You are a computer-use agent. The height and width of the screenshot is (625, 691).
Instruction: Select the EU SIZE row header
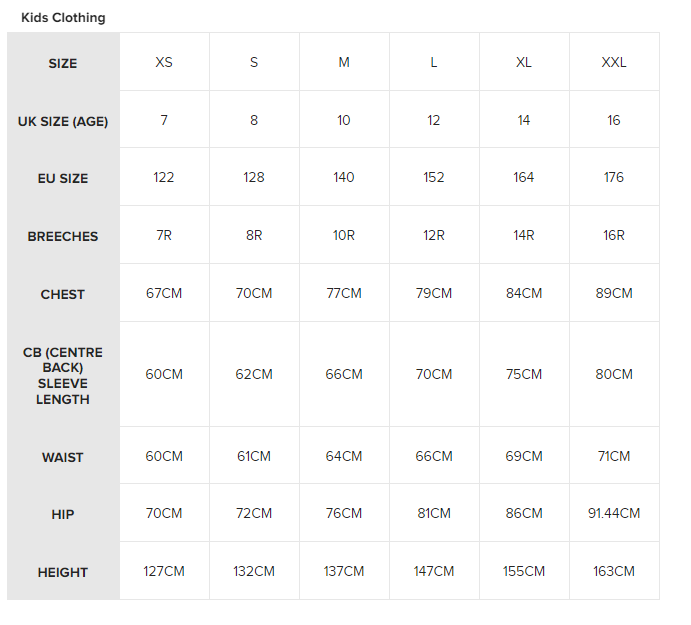pos(63,178)
